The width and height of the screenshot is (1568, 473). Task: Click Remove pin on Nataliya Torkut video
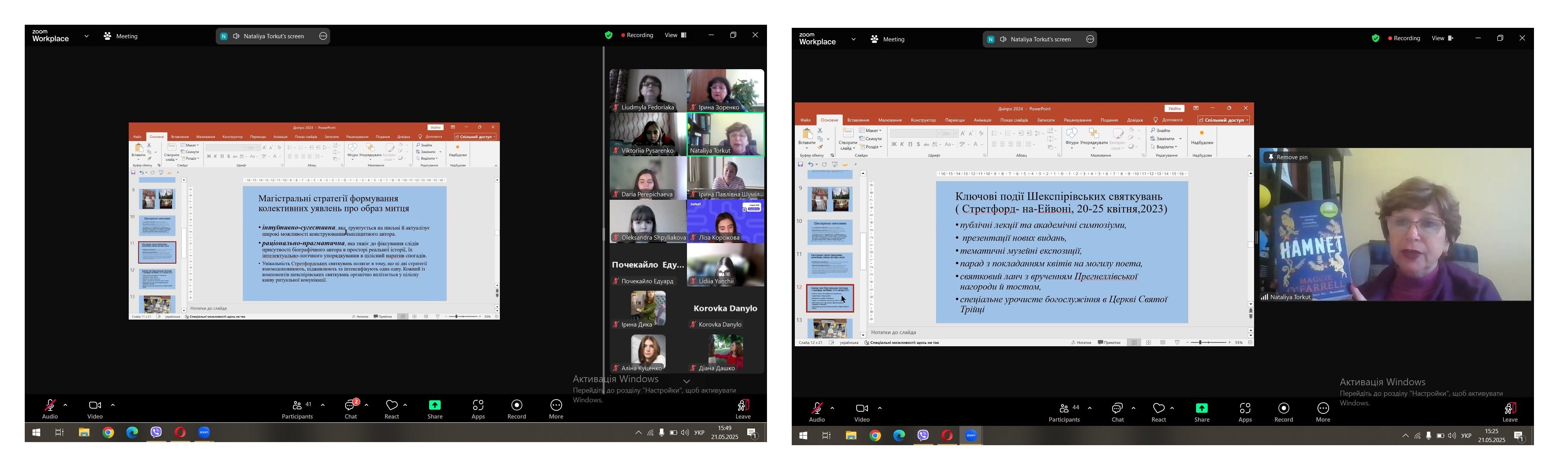pos(1287,157)
